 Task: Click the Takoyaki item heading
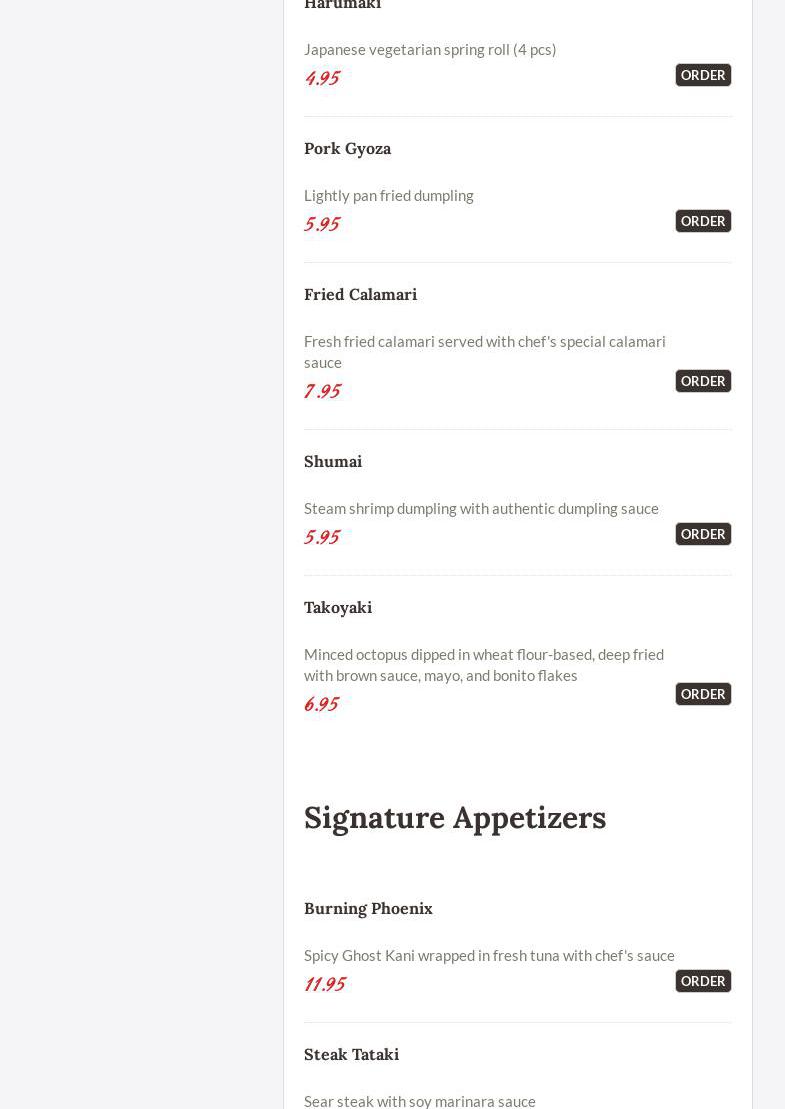click(338, 607)
